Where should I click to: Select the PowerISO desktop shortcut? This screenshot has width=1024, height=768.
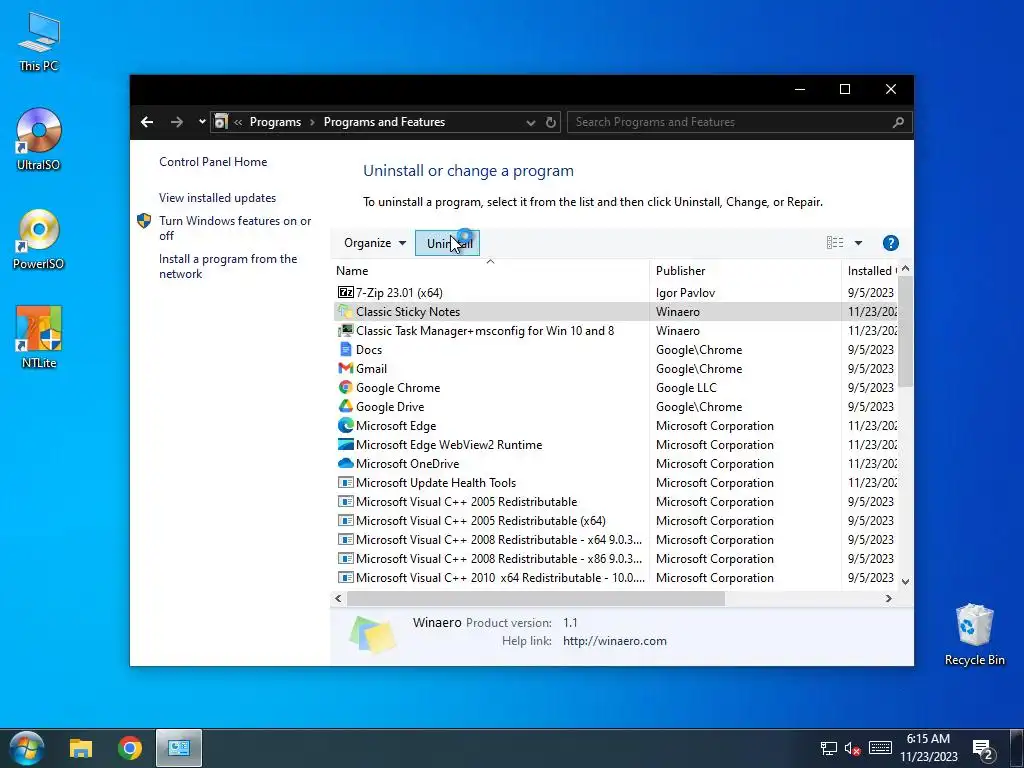[39, 239]
